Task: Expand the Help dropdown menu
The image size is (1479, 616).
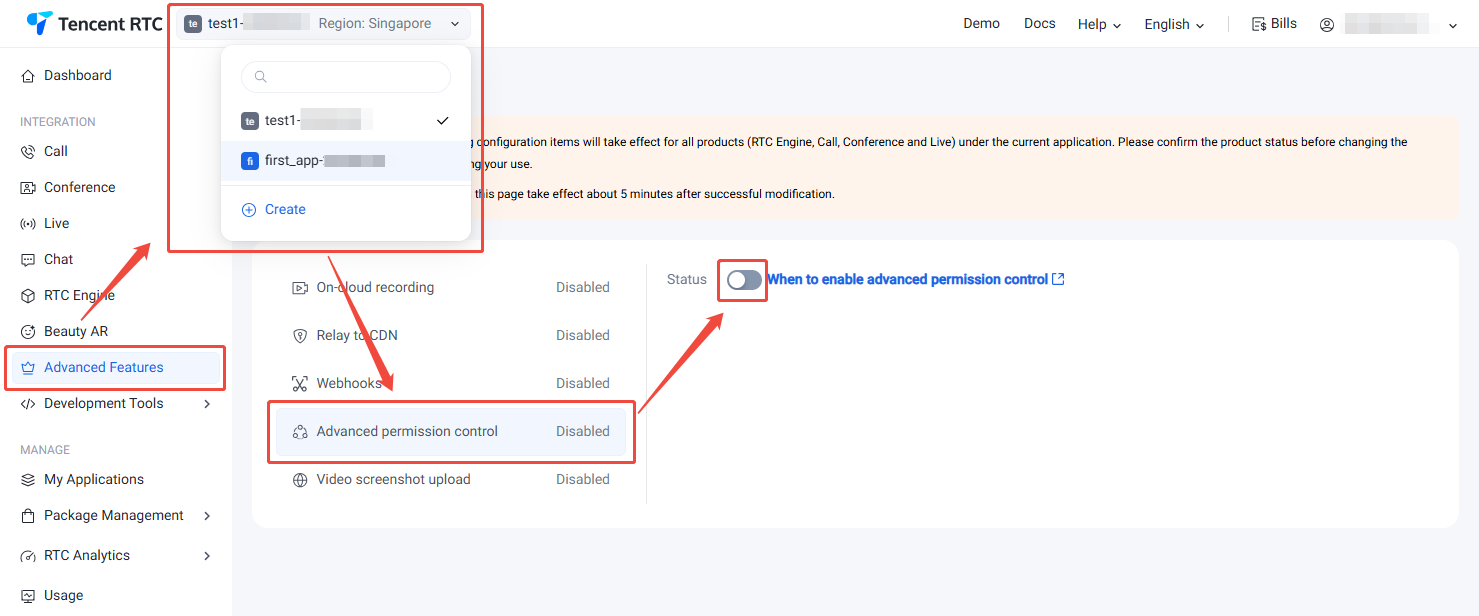Action: 1099,24
